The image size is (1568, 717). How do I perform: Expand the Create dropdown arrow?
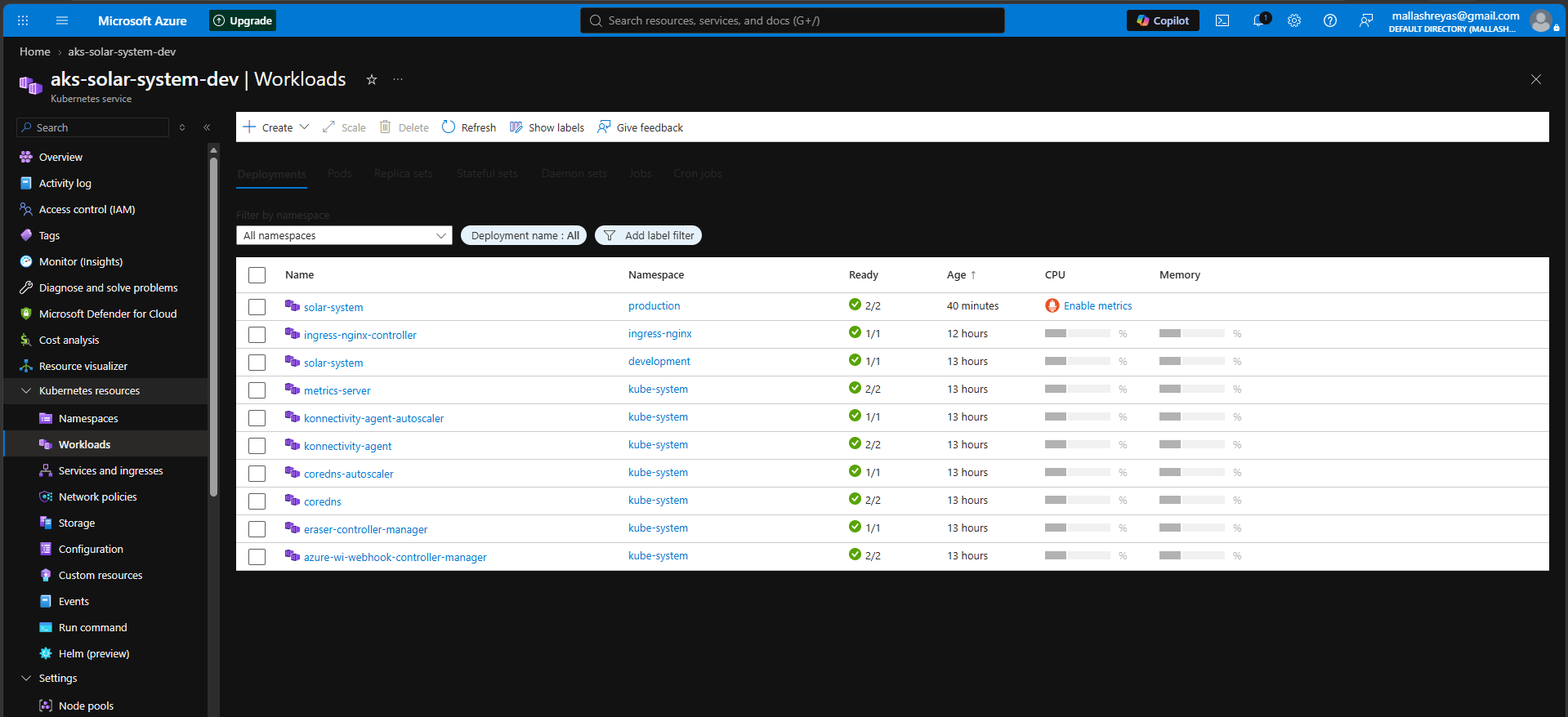coord(305,127)
